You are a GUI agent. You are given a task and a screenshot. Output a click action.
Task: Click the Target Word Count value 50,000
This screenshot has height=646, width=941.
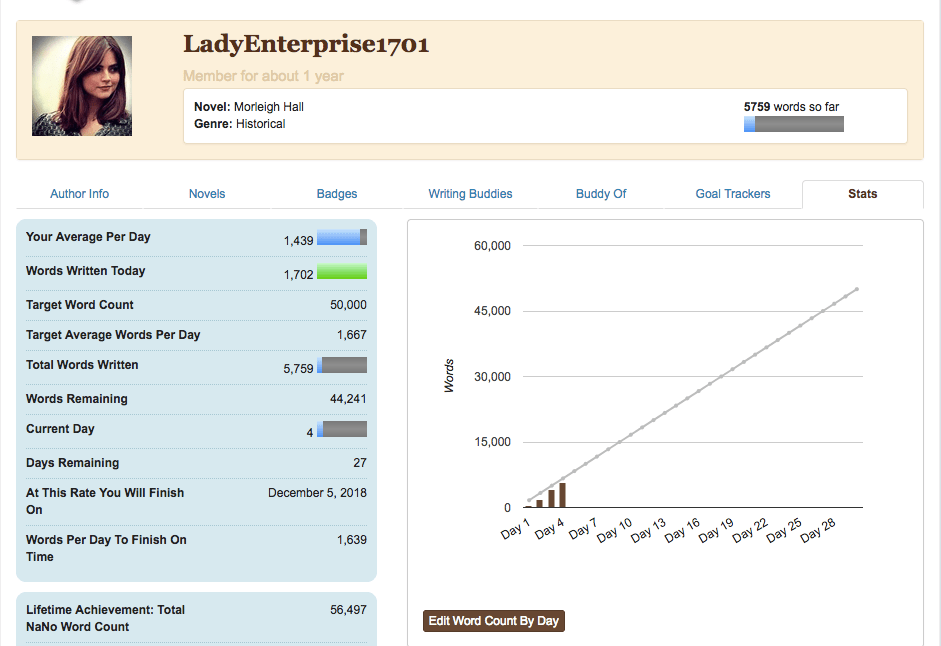click(x=348, y=305)
